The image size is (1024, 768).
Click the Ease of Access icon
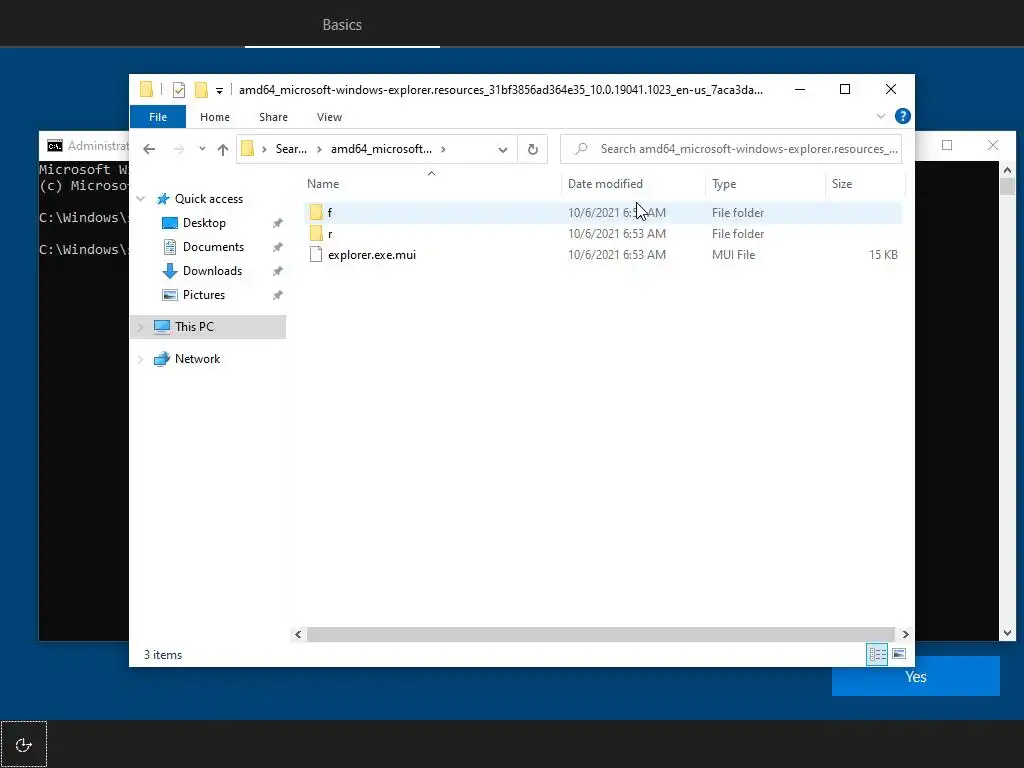click(x=24, y=744)
